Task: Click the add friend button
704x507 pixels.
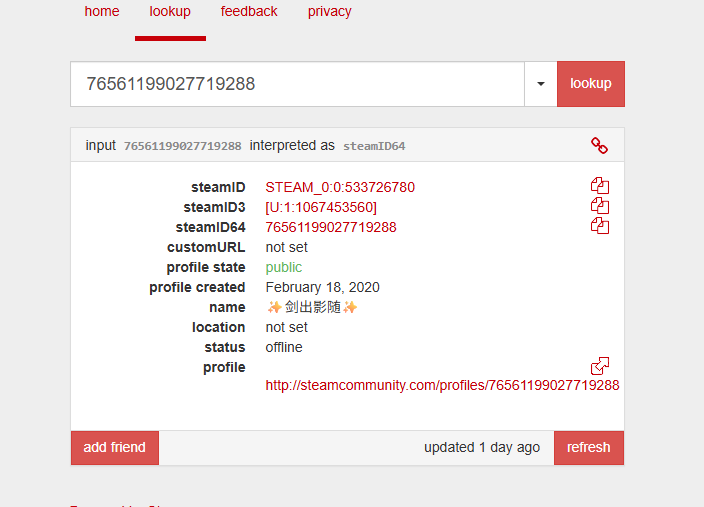Action: click(x=114, y=448)
